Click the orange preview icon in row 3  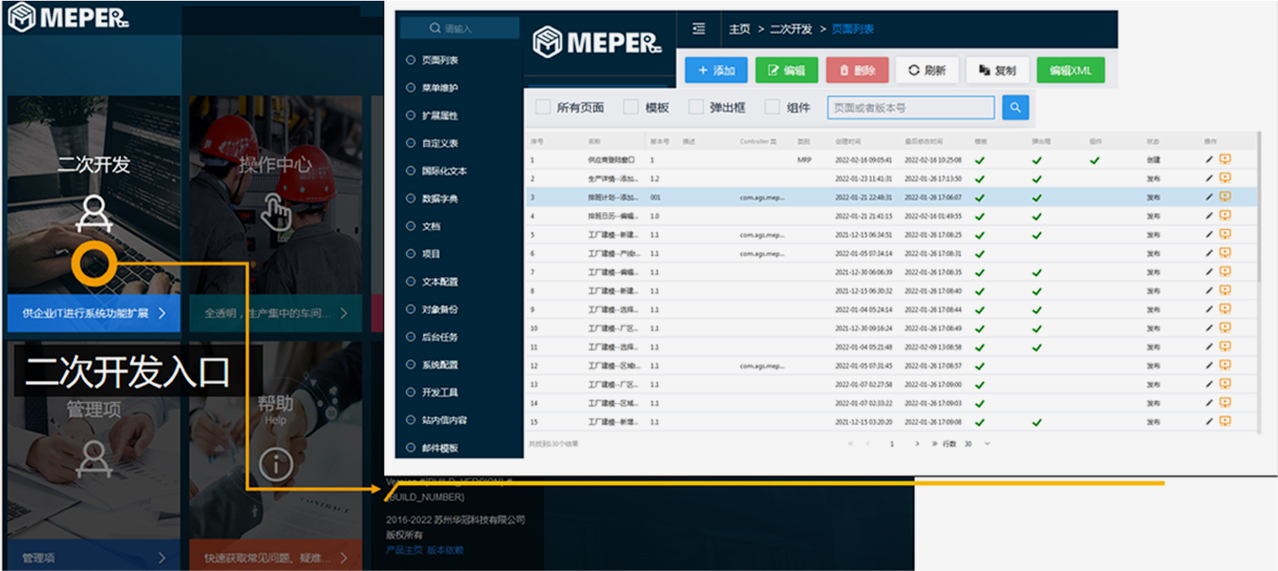1224,196
